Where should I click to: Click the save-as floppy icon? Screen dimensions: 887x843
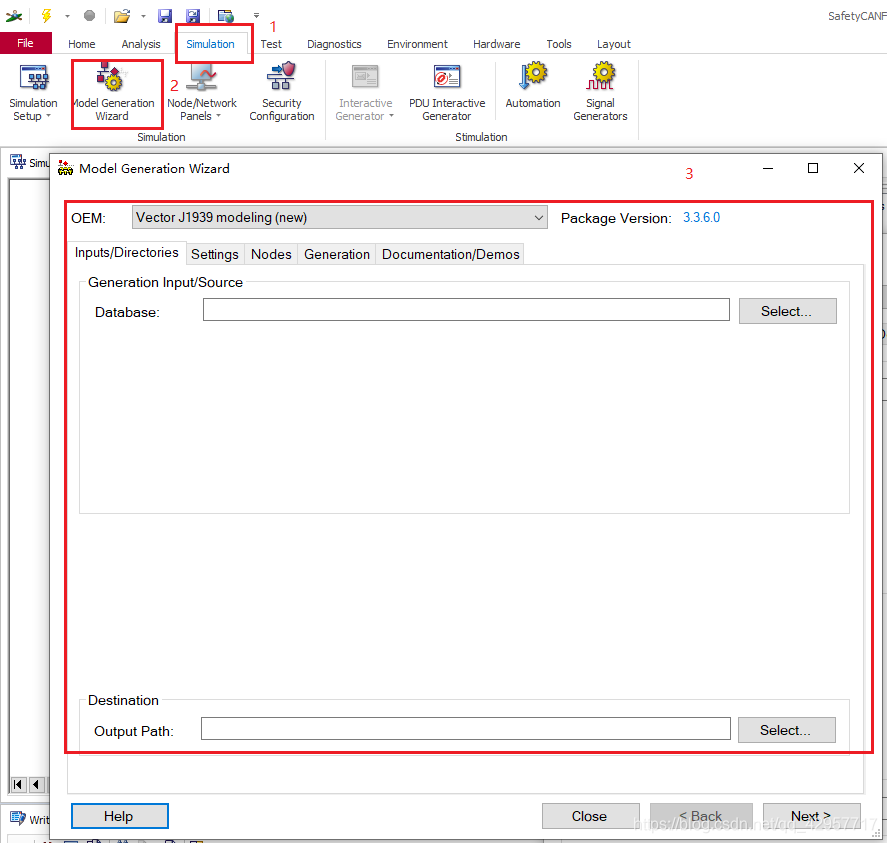tap(193, 16)
